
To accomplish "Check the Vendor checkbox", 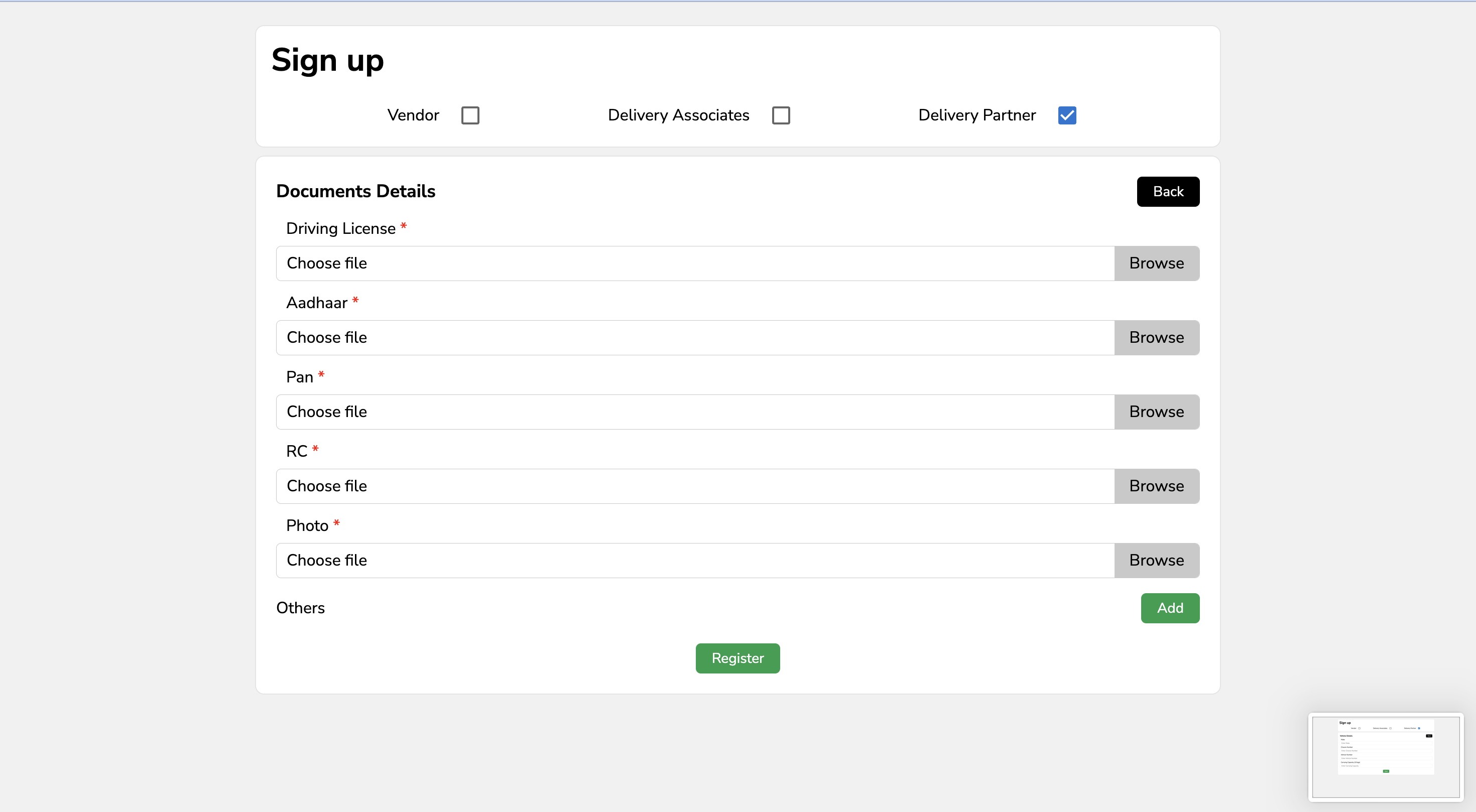I will coord(470,115).
